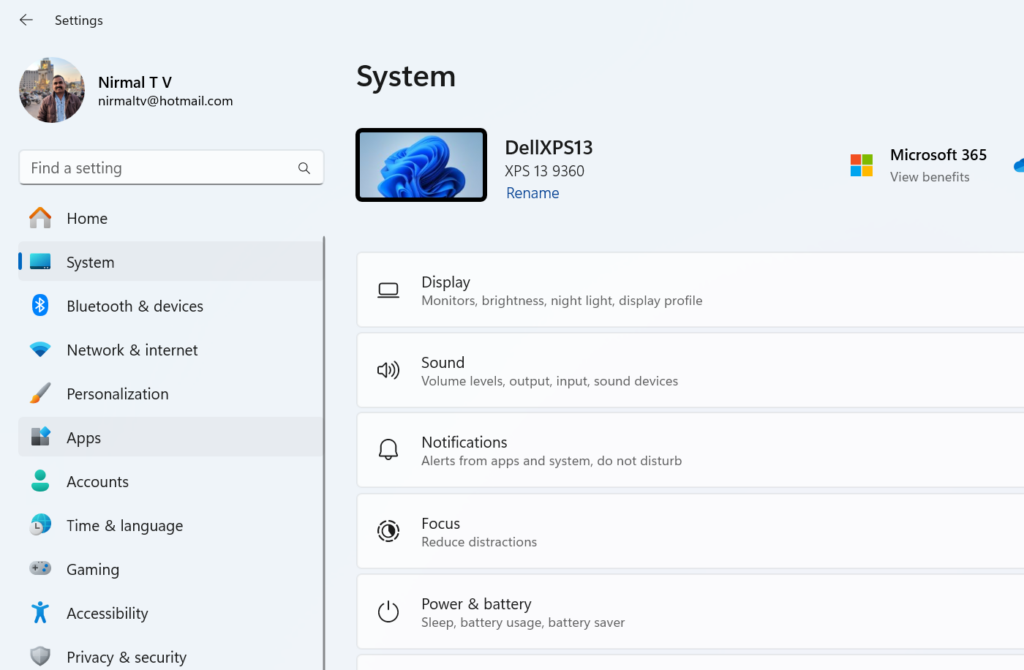The width and height of the screenshot is (1024, 670).
Task: Click the Personalization paintbrush icon
Action: (40, 393)
